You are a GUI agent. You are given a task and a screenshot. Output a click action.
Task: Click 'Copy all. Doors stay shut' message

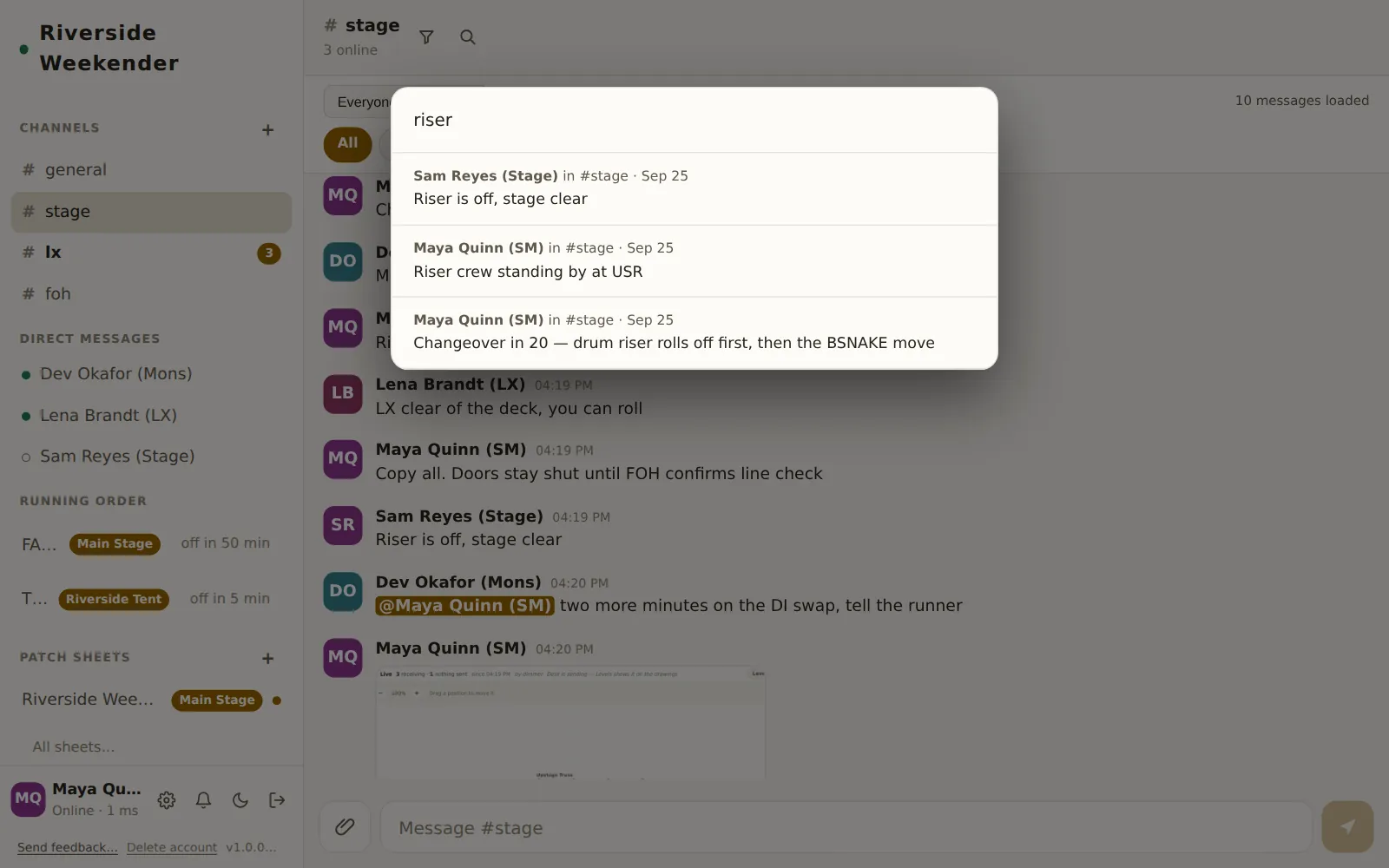[599, 474]
